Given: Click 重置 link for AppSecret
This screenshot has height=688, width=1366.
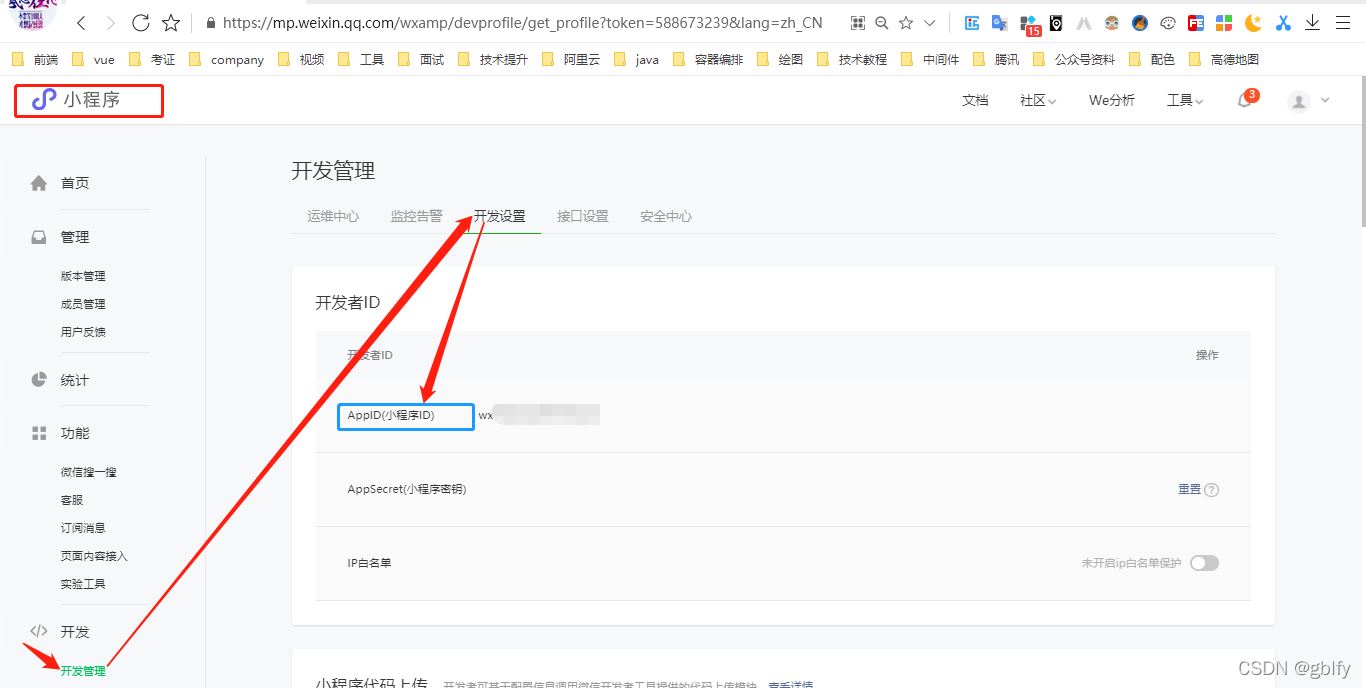Looking at the screenshot, I should coord(1189,489).
